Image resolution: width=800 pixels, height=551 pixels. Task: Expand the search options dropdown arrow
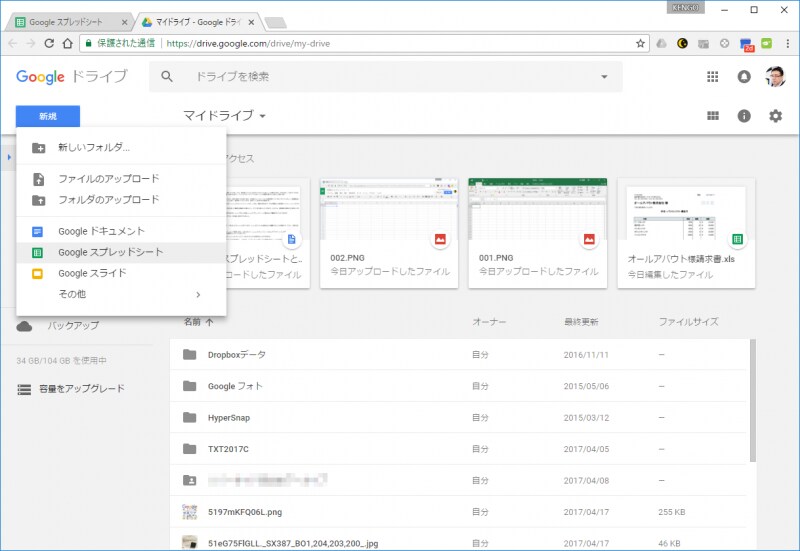(604, 77)
